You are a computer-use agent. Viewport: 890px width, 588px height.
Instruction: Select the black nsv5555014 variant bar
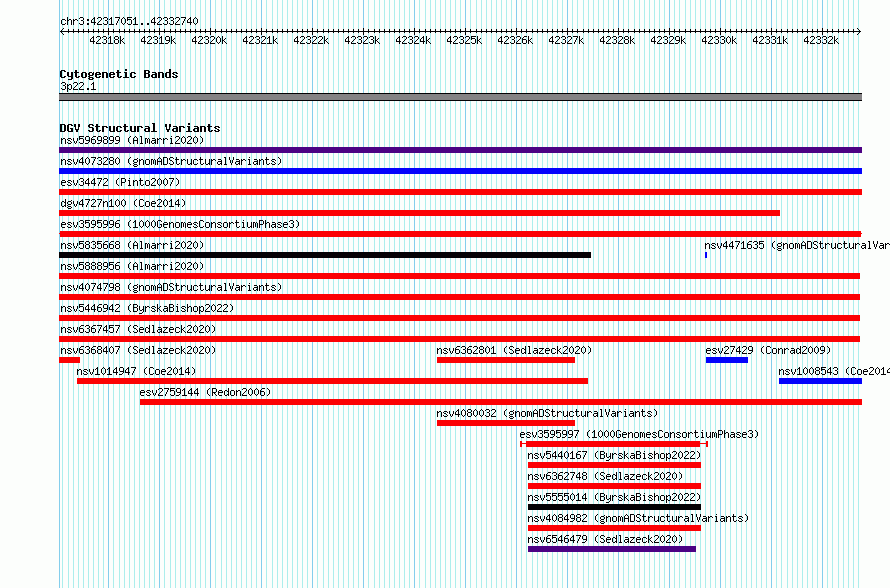(614, 507)
